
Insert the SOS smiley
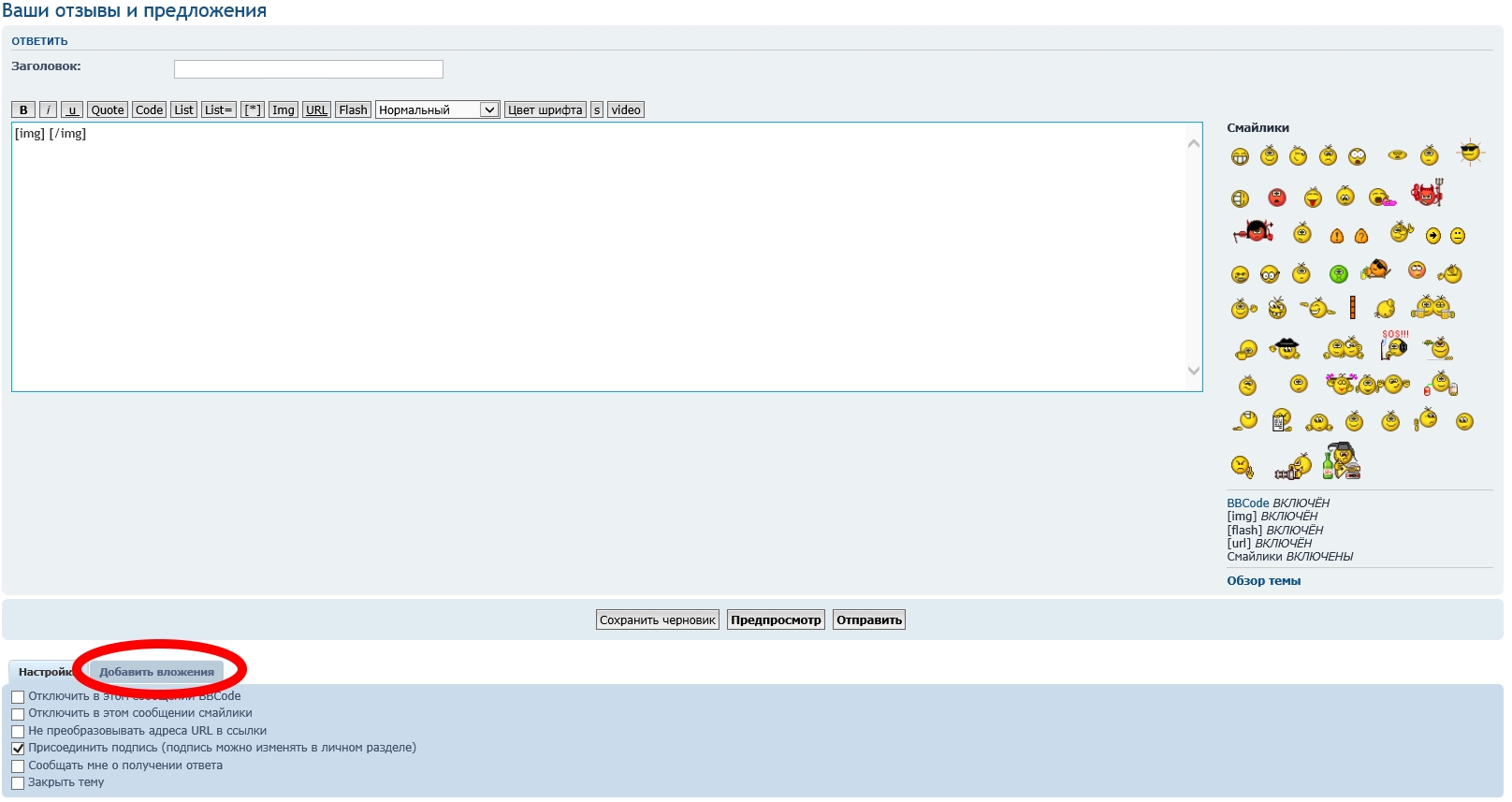coord(1393,345)
